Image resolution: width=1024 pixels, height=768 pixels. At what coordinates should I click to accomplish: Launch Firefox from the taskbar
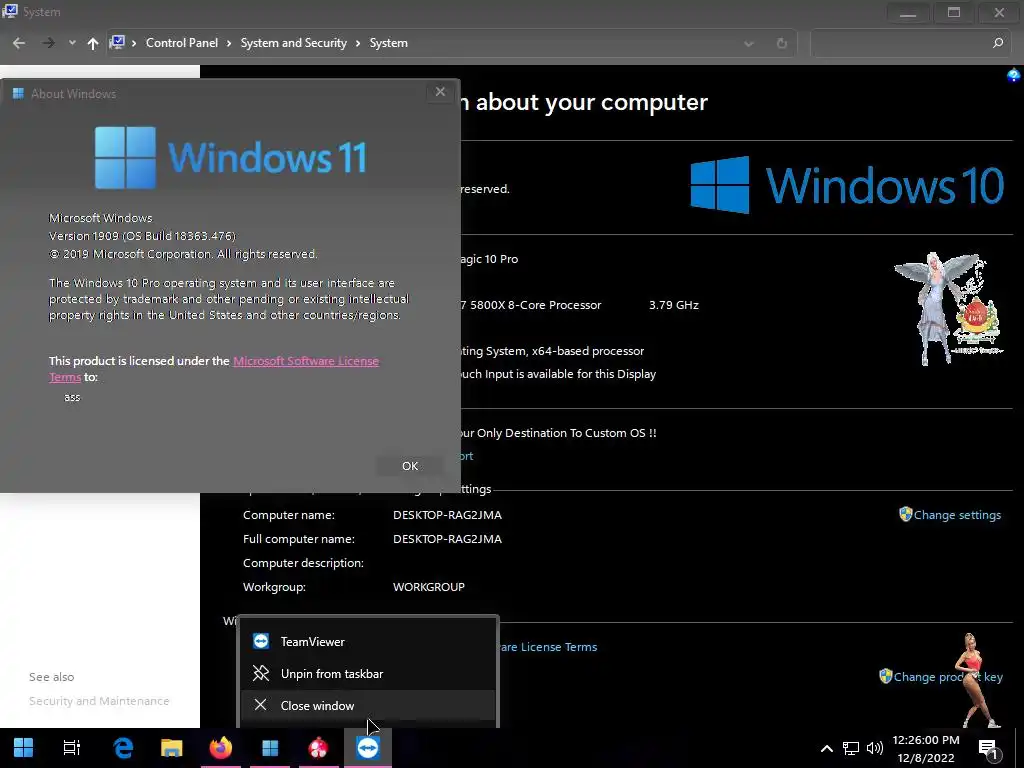pos(221,748)
